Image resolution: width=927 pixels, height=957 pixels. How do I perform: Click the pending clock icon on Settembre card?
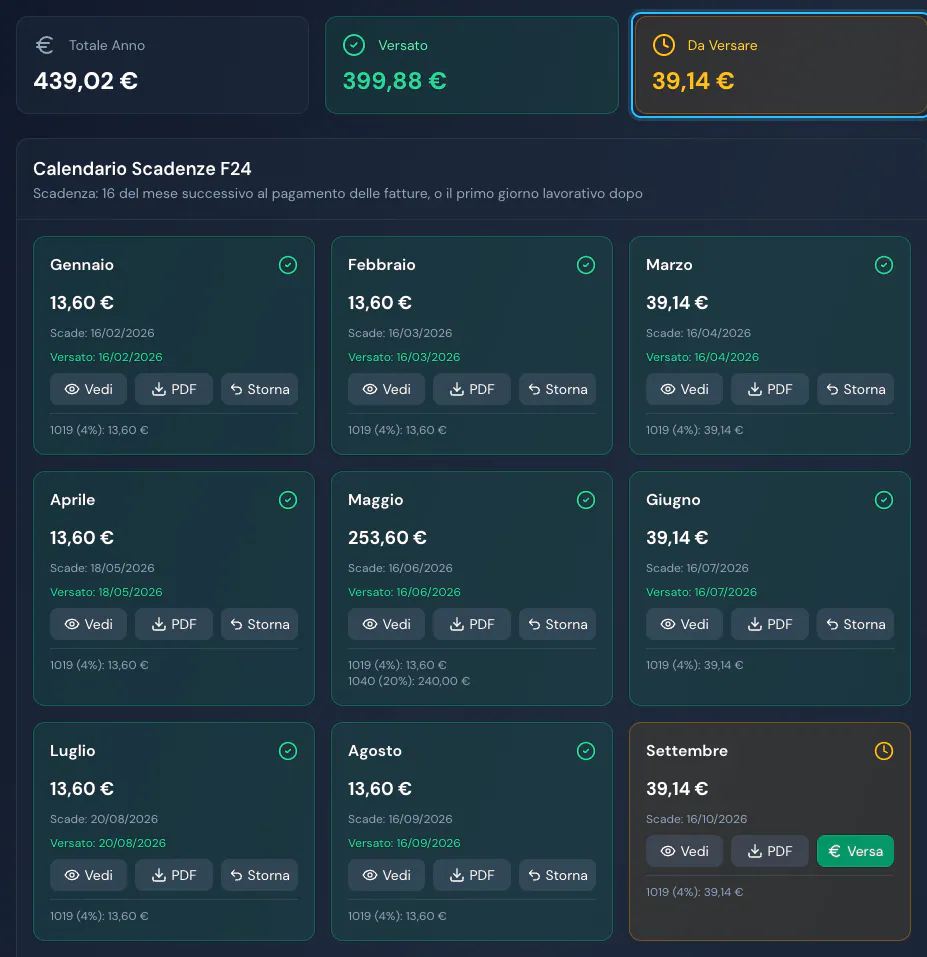(884, 751)
